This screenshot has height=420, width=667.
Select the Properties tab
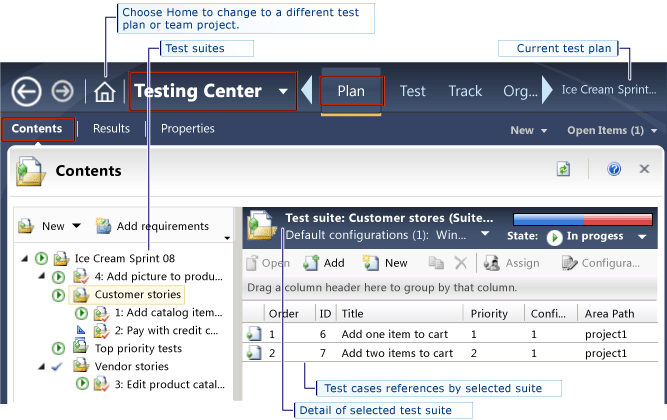pyautogui.click(x=187, y=129)
